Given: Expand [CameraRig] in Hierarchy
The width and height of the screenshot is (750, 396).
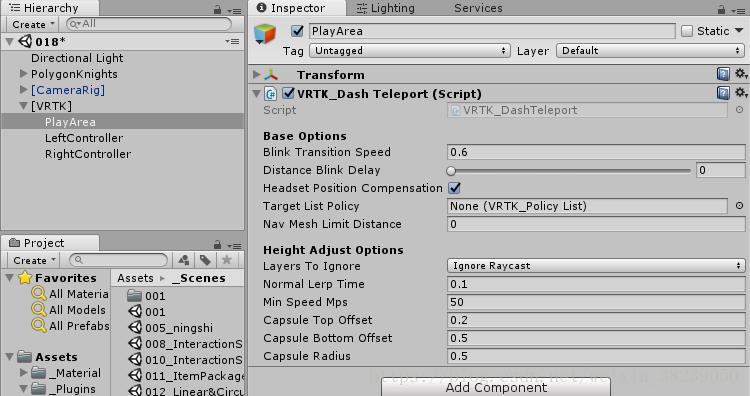Looking at the screenshot, I should point(23,89).
